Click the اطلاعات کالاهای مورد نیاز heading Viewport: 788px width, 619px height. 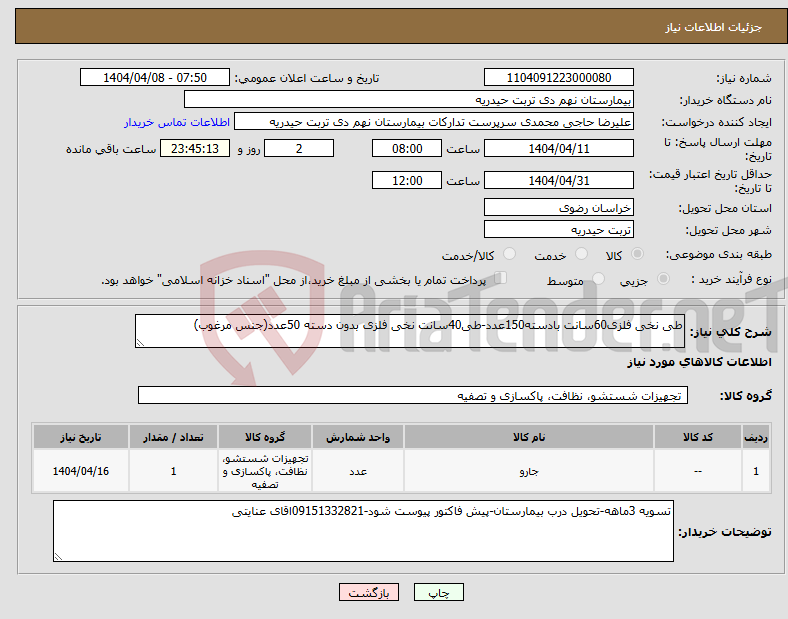pos(699,362)
